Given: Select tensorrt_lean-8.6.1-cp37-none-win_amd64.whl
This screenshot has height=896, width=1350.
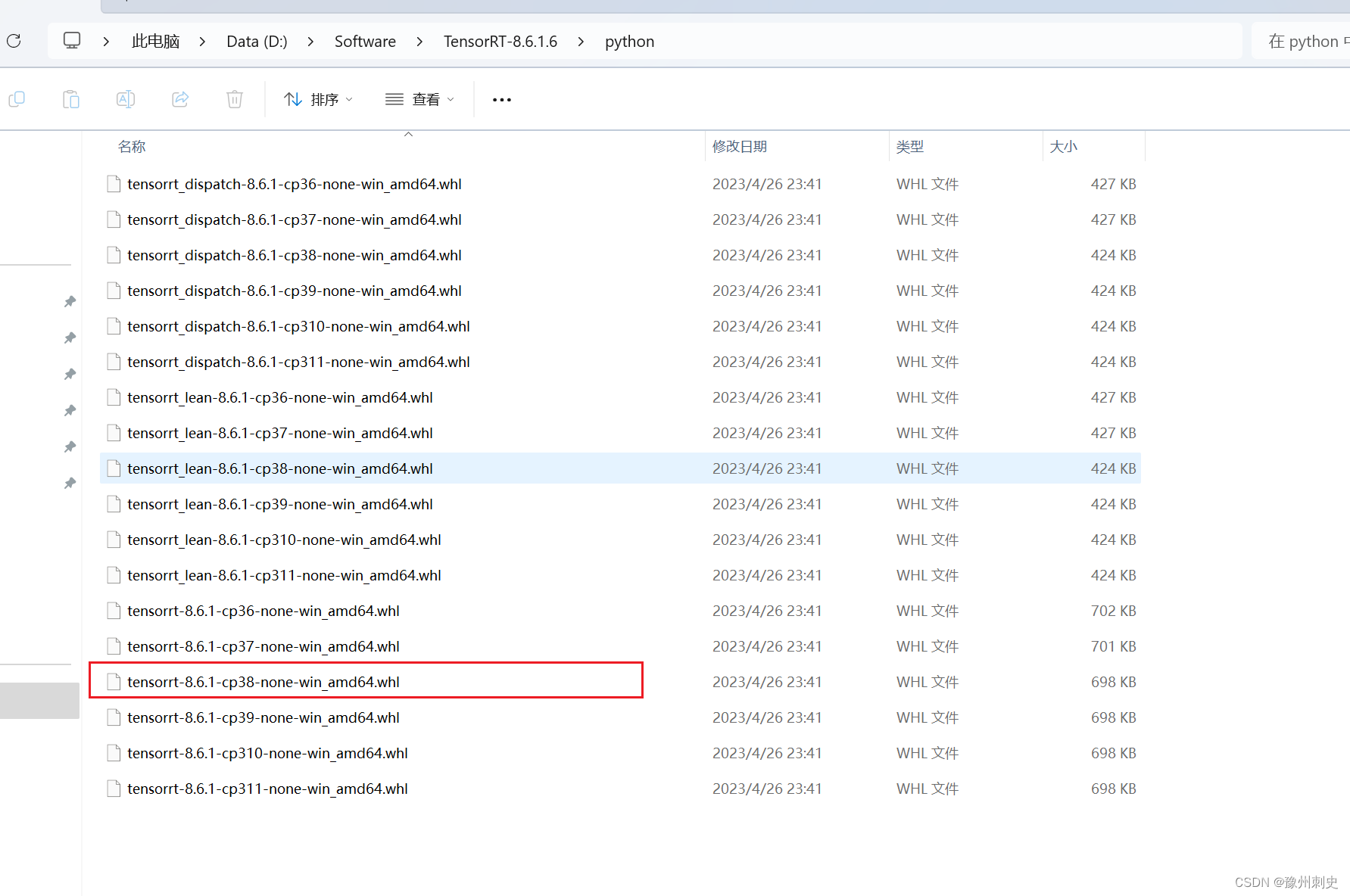Looking at the screenshot, I should (620, 433).
